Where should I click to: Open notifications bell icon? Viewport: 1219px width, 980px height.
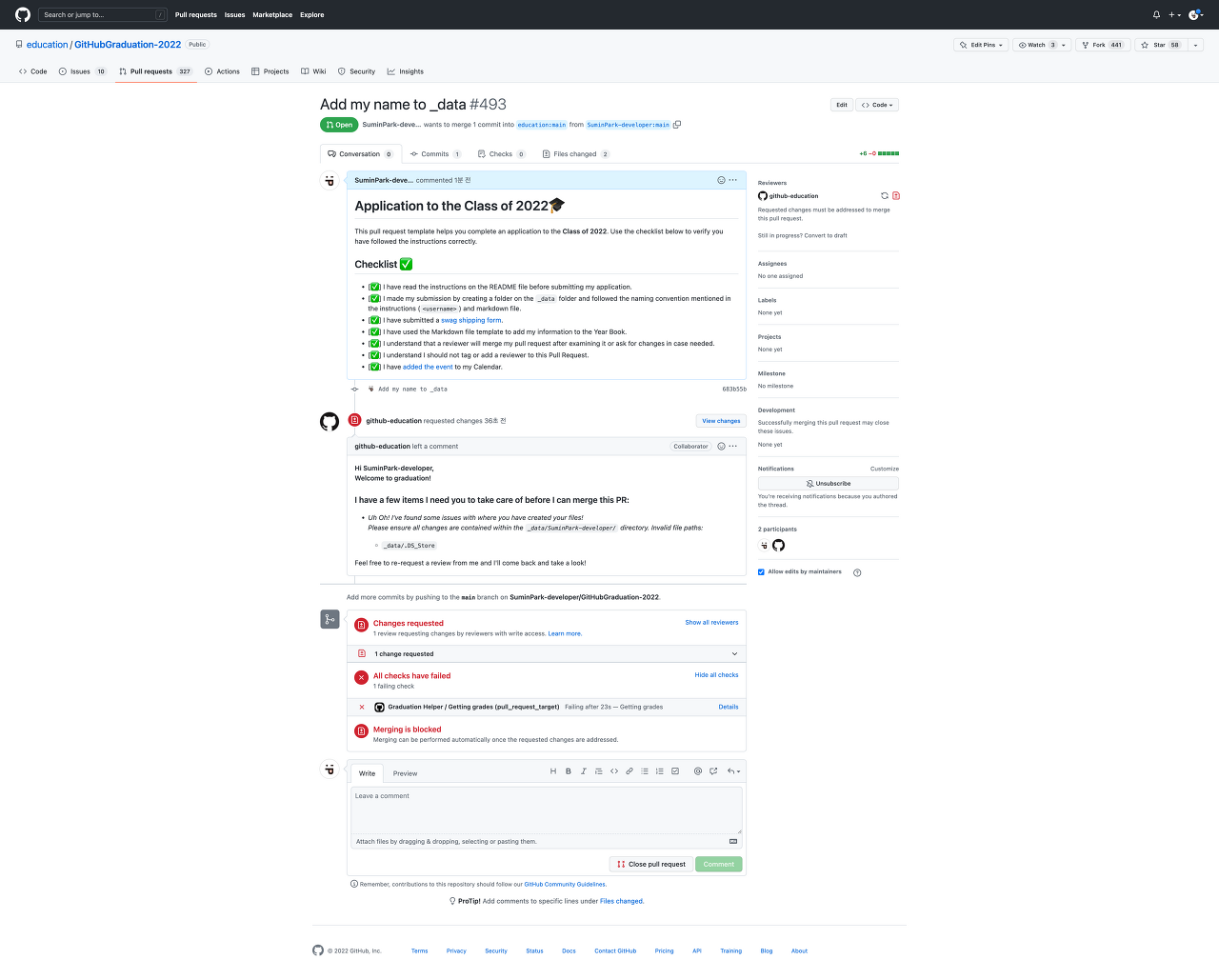(x=1156, y=14)
